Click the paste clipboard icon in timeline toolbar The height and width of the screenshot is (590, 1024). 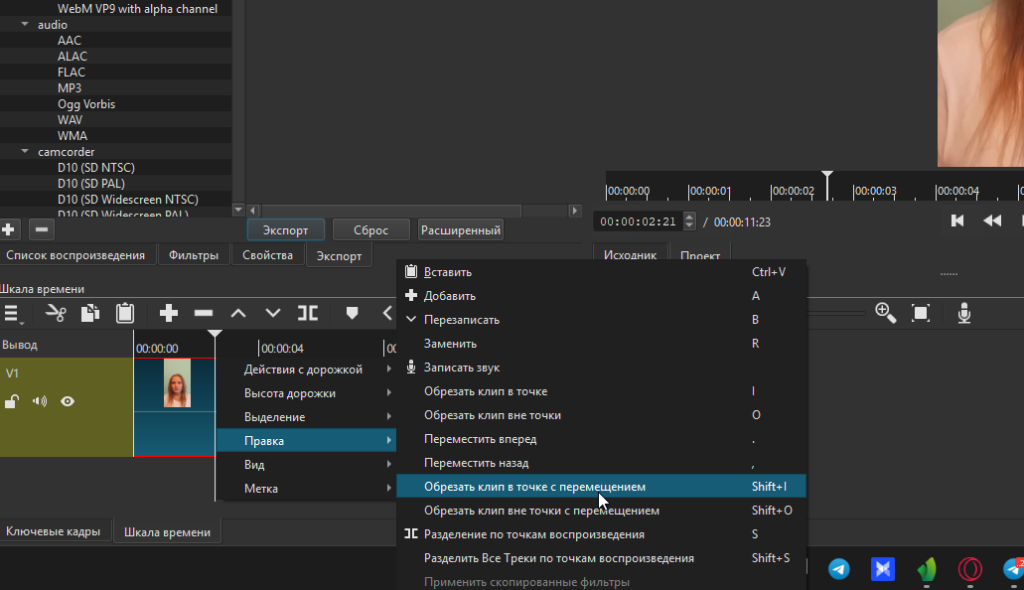click(125, 314)
